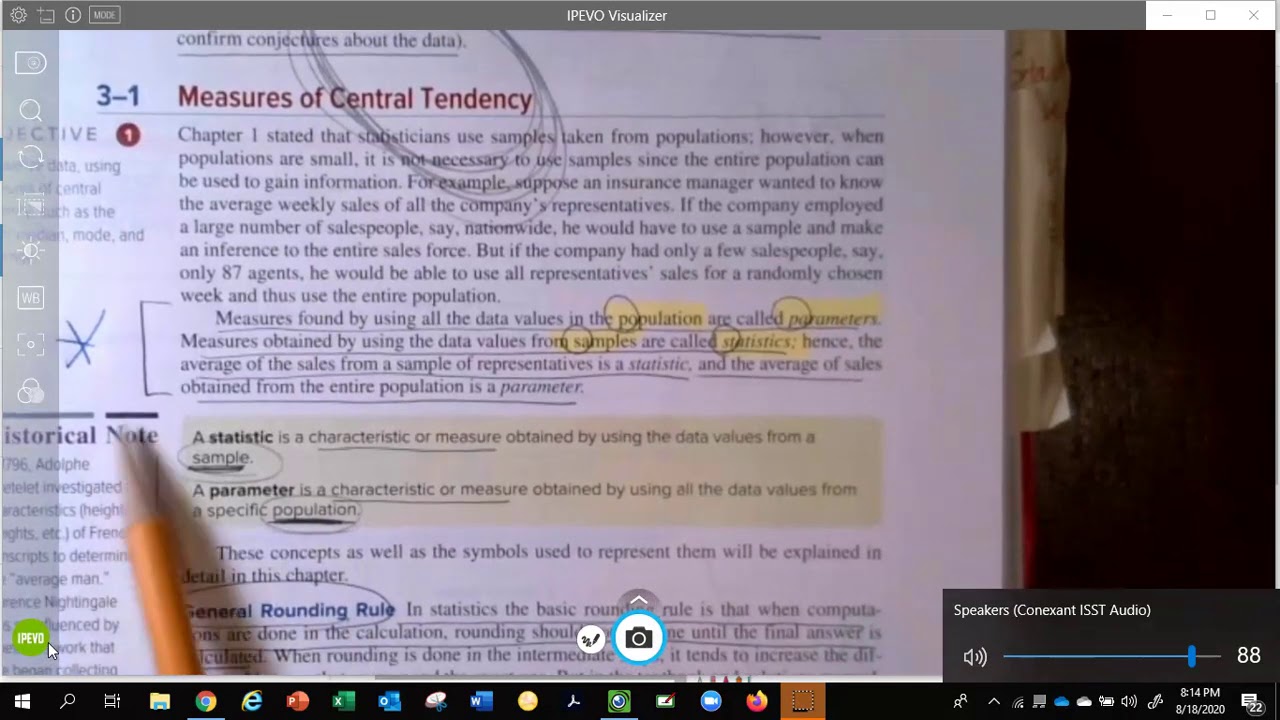Adjust exposure with the sun icon

31,251
